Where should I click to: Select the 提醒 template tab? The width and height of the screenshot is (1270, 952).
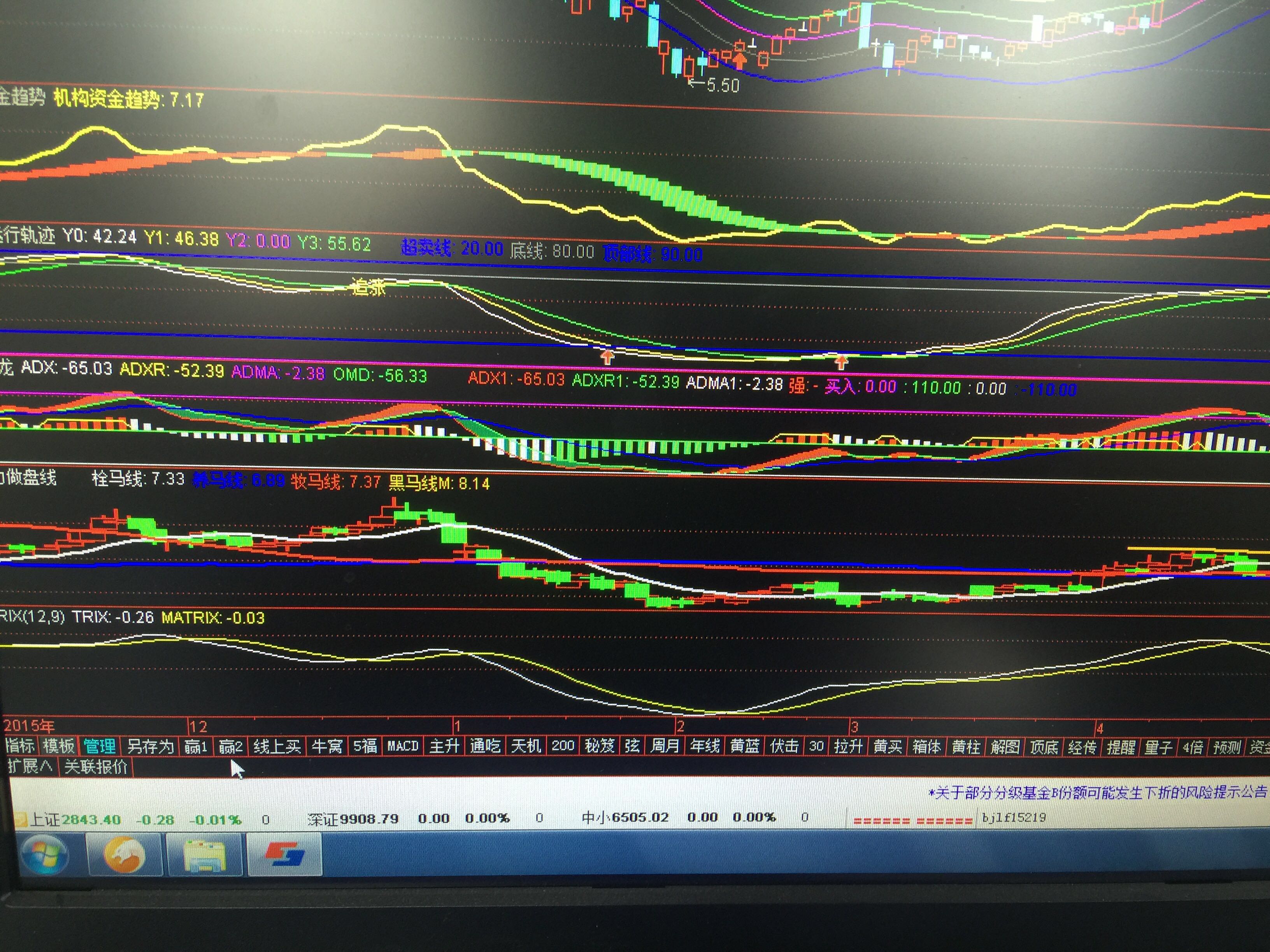[x=1121, y=747]
